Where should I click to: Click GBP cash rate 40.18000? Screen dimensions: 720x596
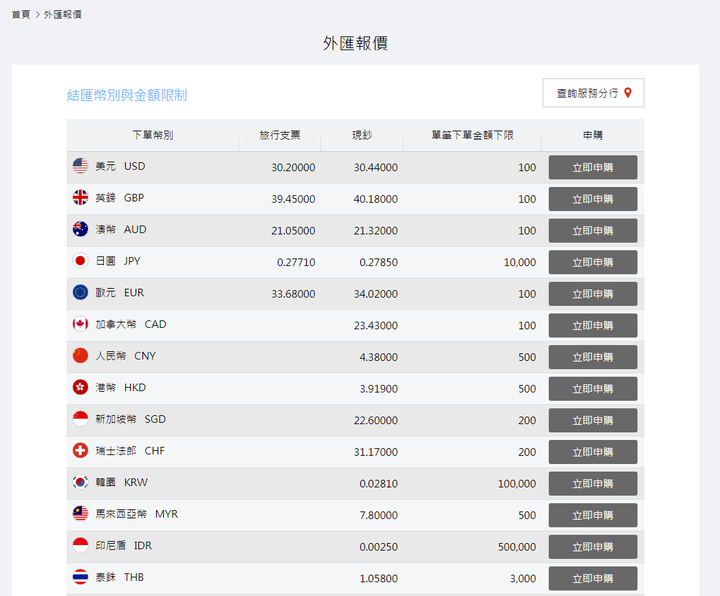click(x=376, y=199)
